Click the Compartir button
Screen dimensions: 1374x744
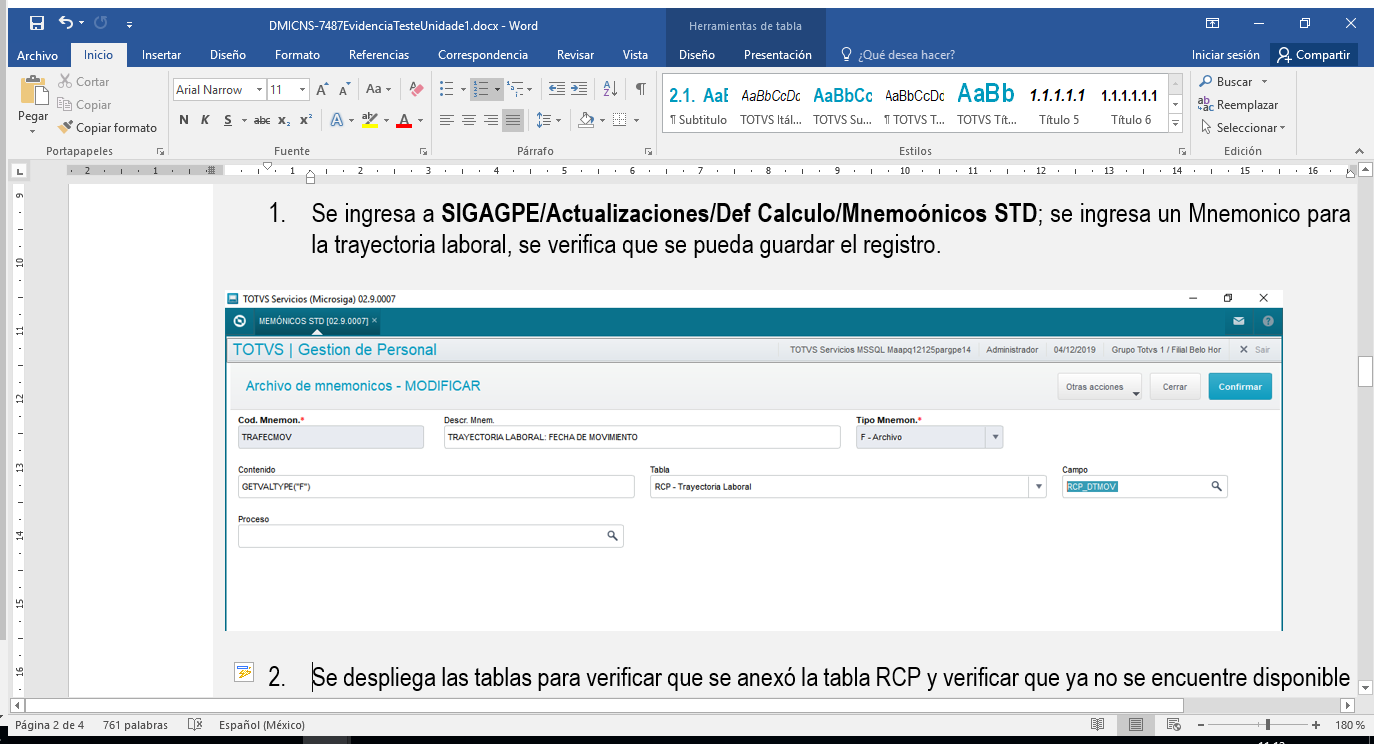[1313, 55]
